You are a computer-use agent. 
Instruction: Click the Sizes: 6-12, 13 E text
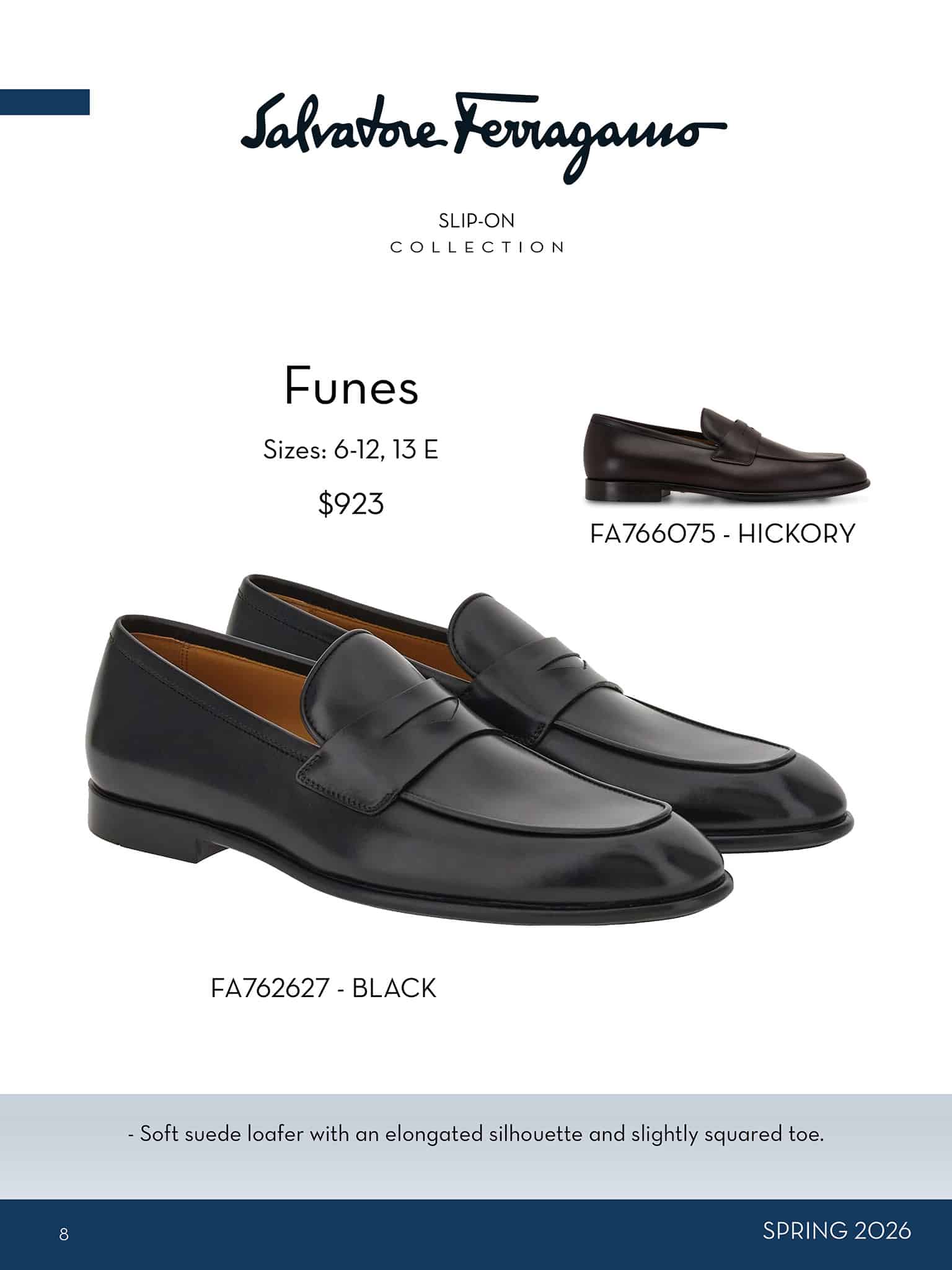pyautogui.click(x=351, y=450)
